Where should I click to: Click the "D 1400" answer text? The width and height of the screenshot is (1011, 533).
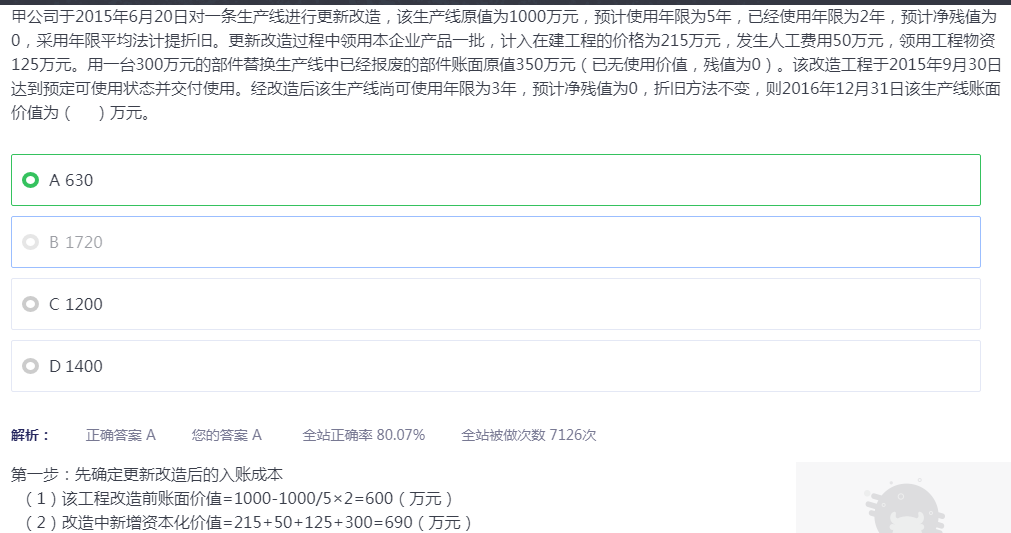coord(76,366)
